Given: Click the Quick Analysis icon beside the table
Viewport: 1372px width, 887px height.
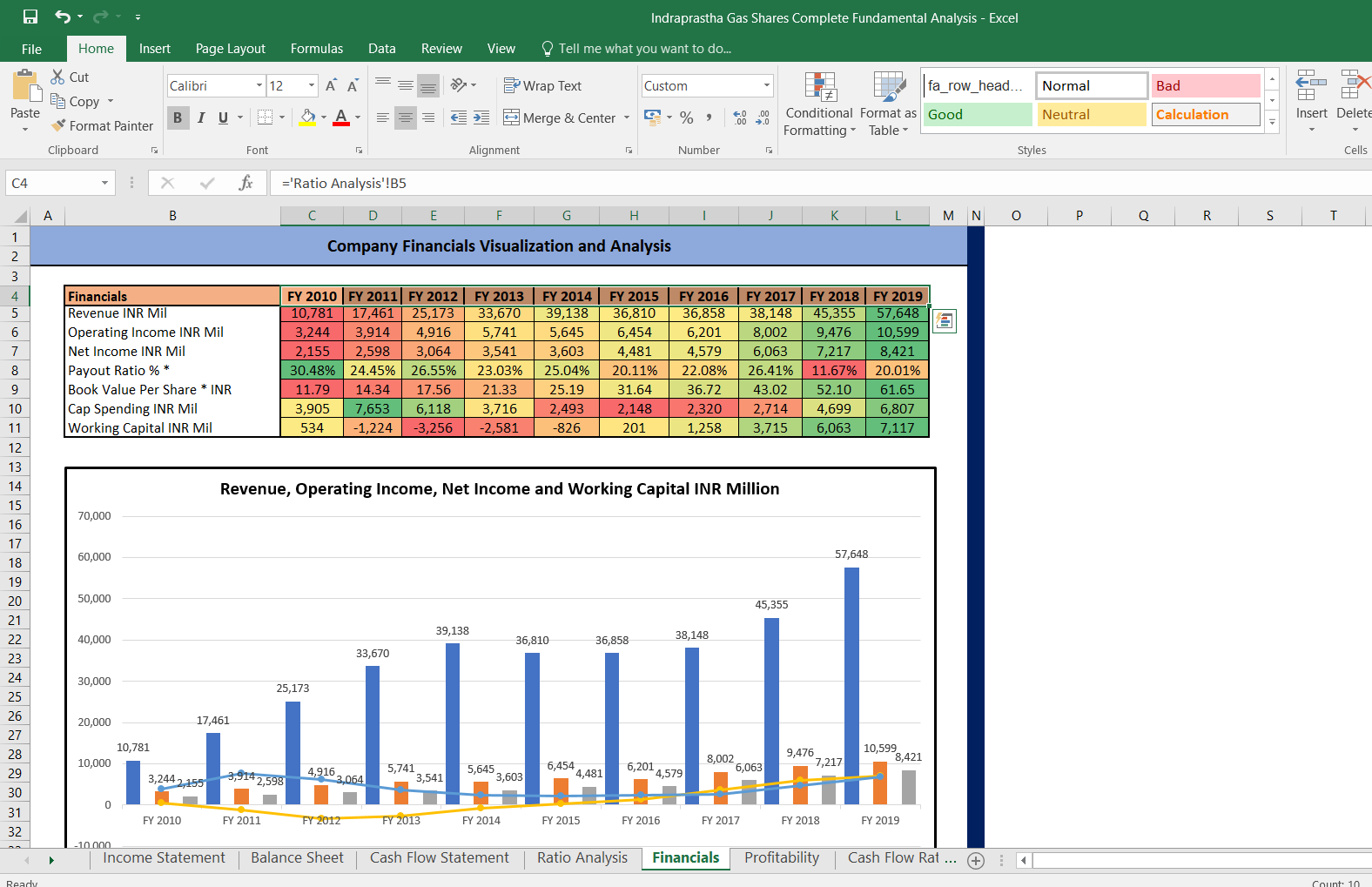Looking at the screenshot, I should pyautogui.click(x=945, y=321).
